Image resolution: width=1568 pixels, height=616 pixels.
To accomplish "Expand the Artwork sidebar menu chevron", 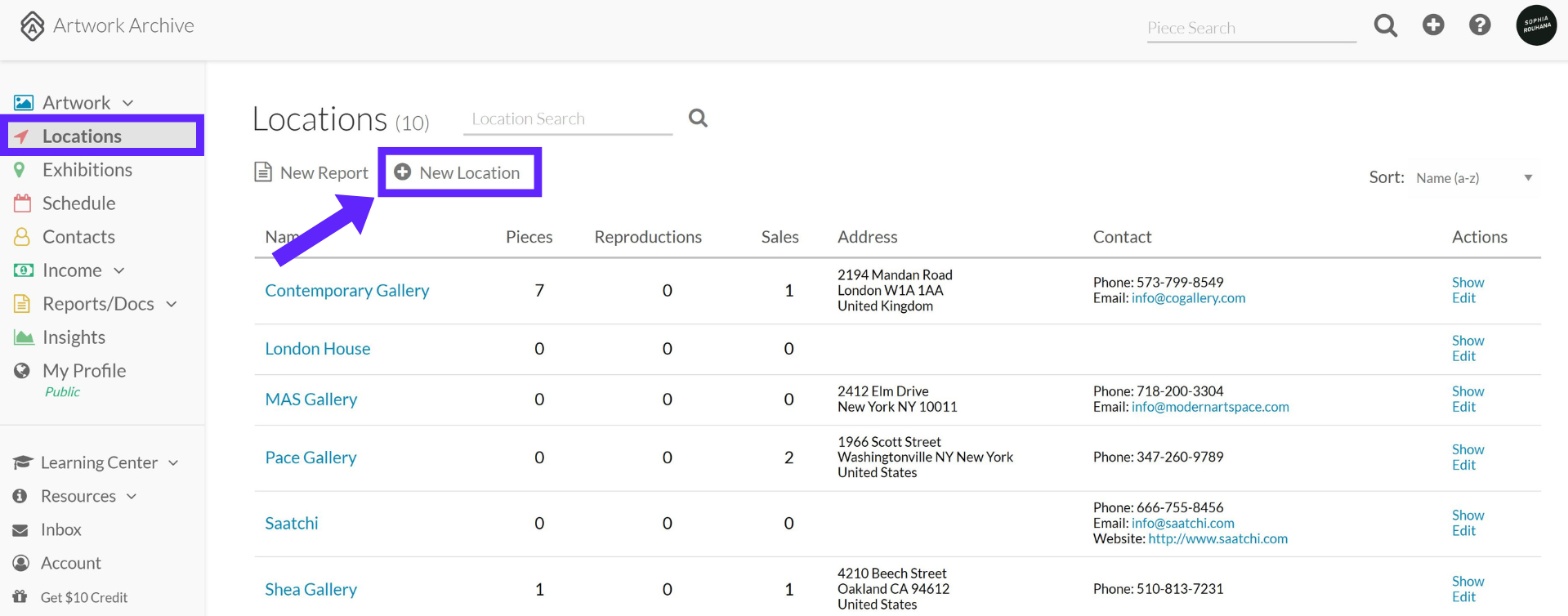I will [128, 104].
